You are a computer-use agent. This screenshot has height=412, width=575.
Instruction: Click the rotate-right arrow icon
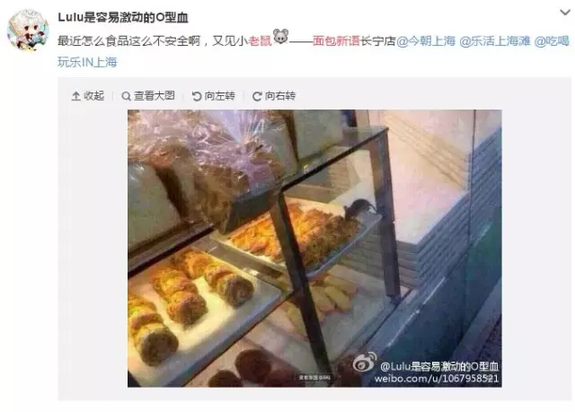point(257,96)
